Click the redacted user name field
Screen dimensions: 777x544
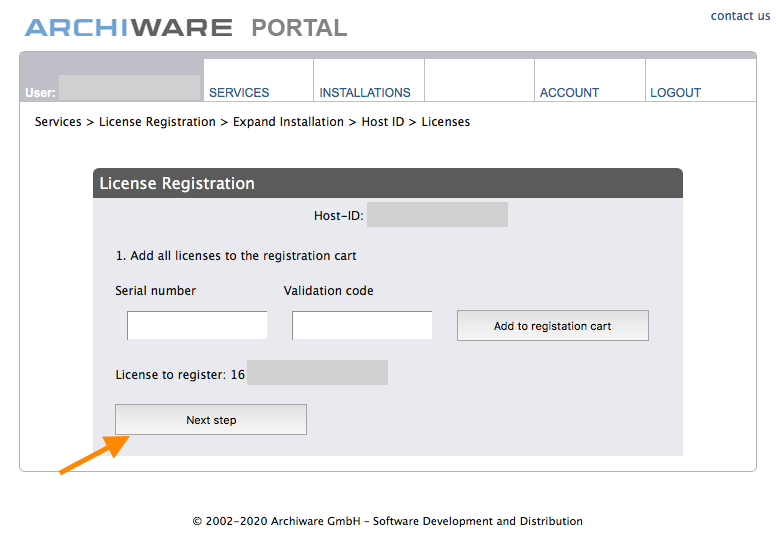coord(129,88)
